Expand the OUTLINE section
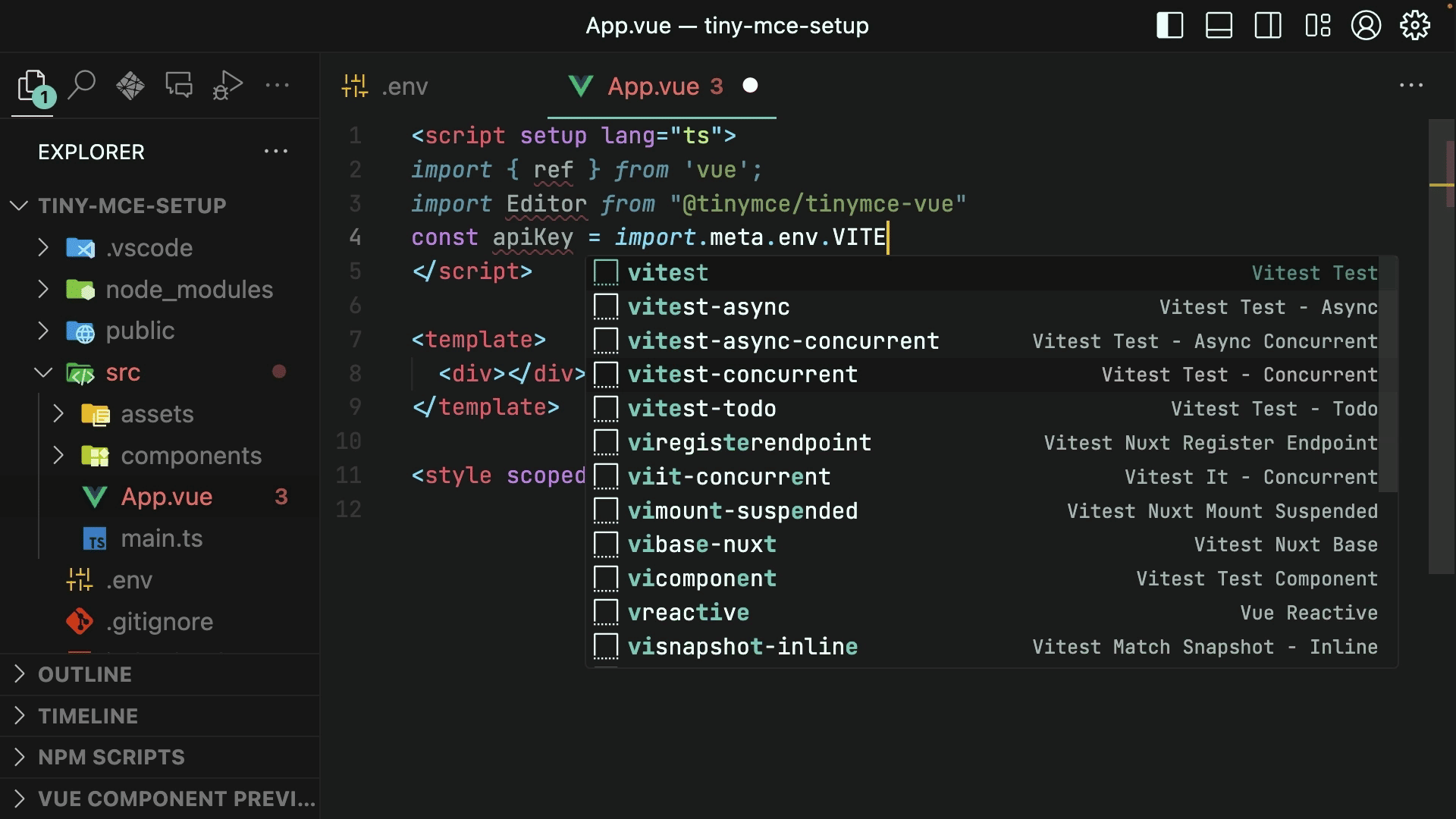The width and height of the screenshot is (1456, 819). tap(159, 674)
